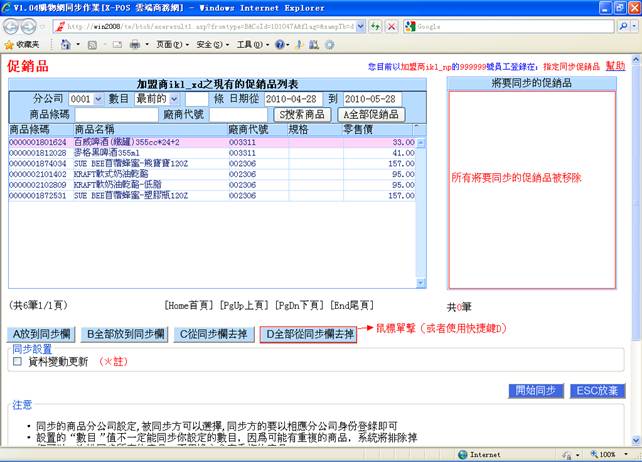The width and height of the screenshot is (642, 462).
Task: Click the 開始同步 button
Action: tap(536, 390)
